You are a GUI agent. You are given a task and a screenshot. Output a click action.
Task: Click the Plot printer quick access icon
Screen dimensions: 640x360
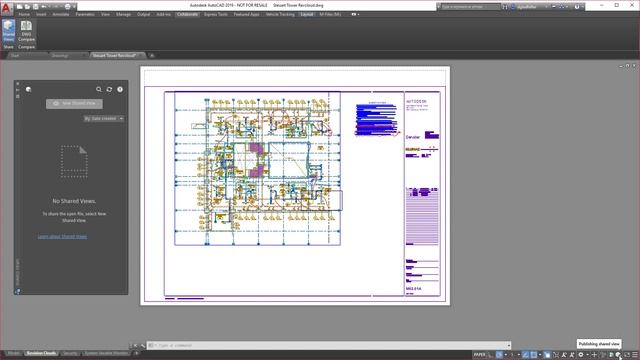tap(67, 7)
